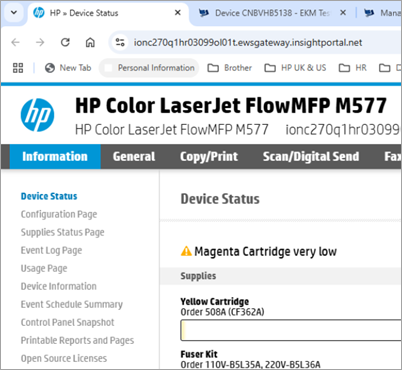
Task: Open Device Status in sidebar
Action: (49, 196)
